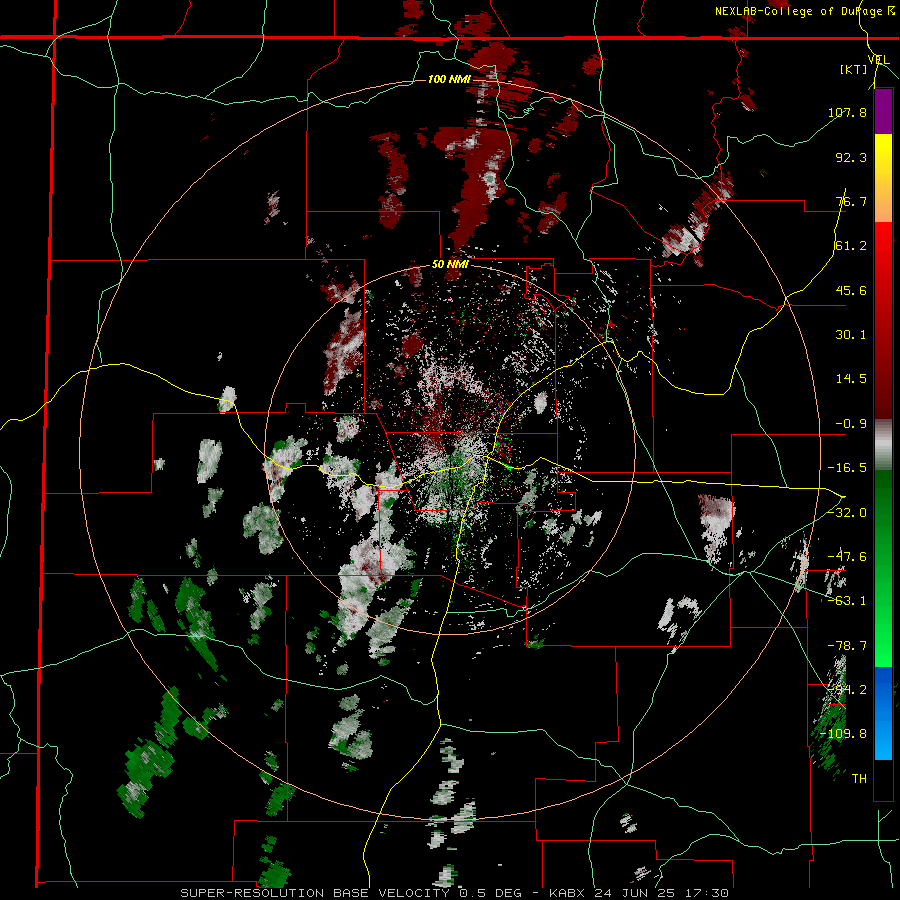Pick the purple segment of the velocity color bar
Viewport: 900px width, 900px height.
point(883,112)
